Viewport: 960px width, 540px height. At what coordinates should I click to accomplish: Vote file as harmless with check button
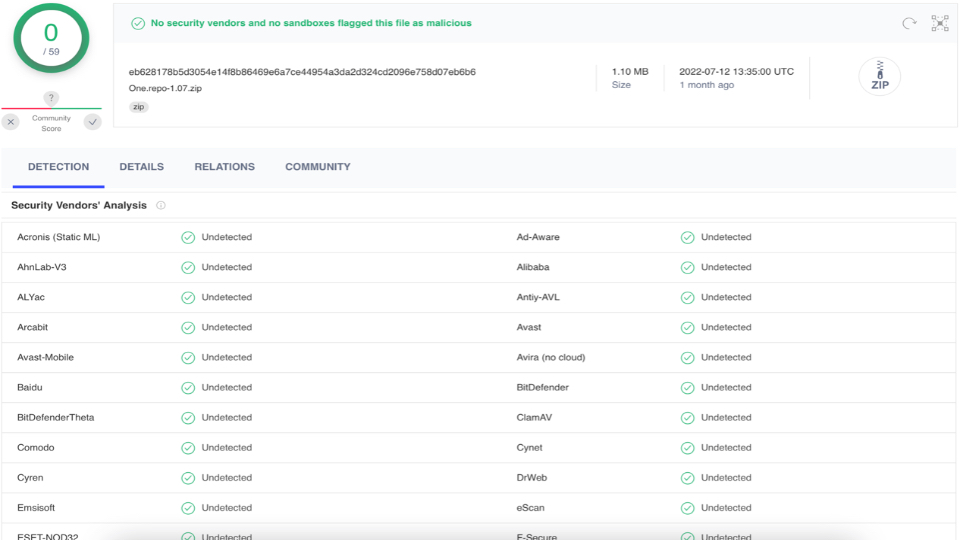(92, 122)
